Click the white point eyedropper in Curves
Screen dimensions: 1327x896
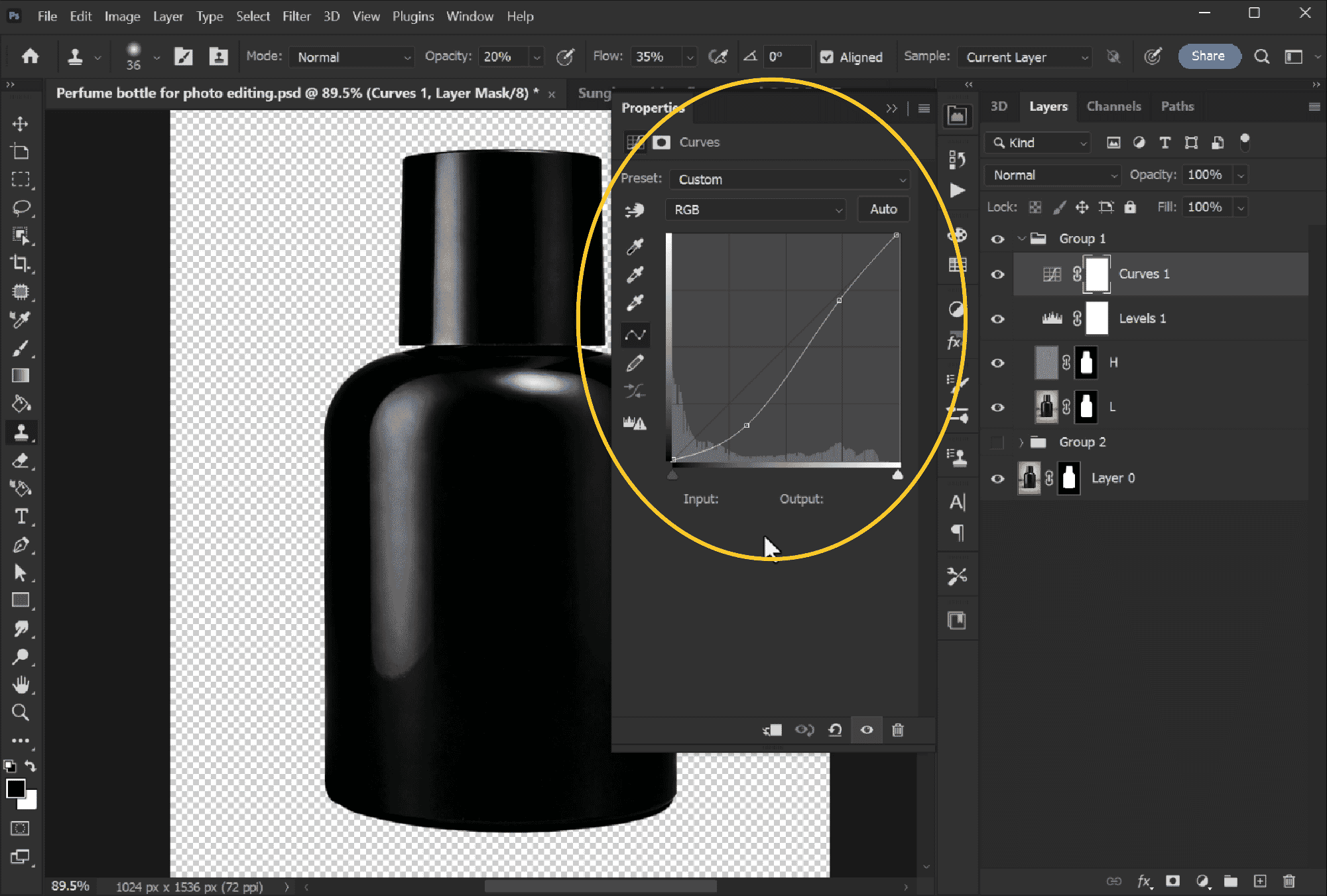(635, 303)
